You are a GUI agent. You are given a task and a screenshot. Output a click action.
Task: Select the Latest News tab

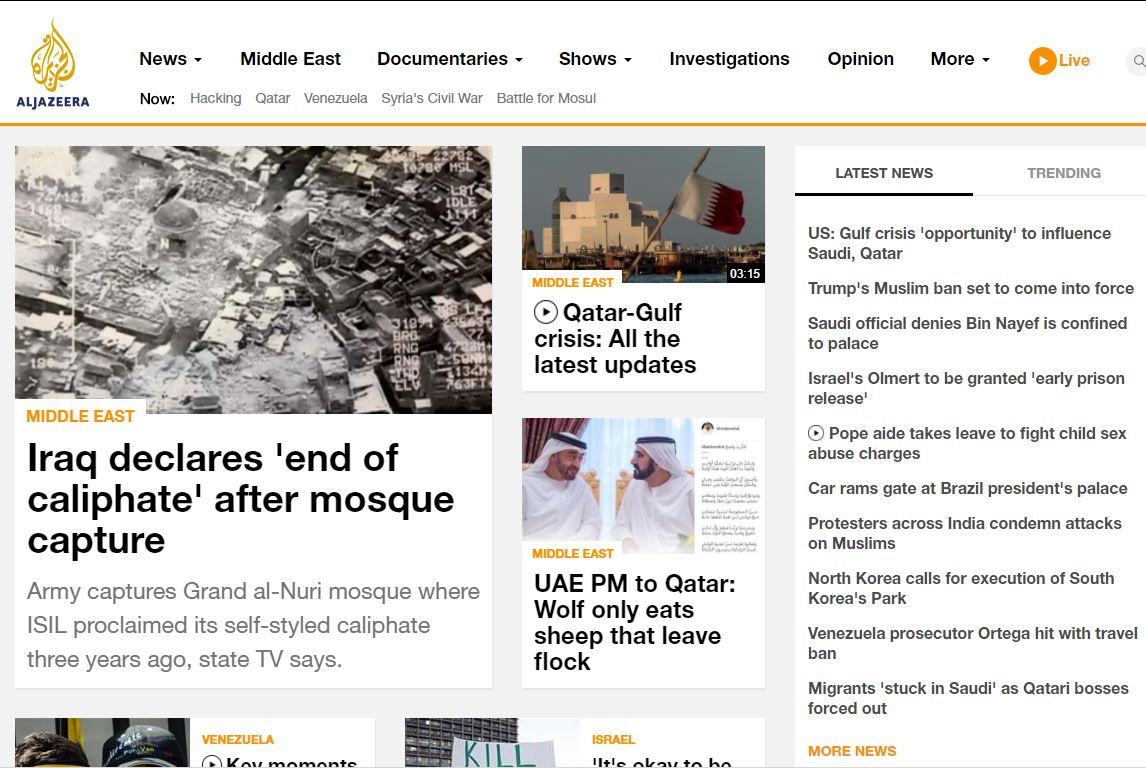pos(884,173)
